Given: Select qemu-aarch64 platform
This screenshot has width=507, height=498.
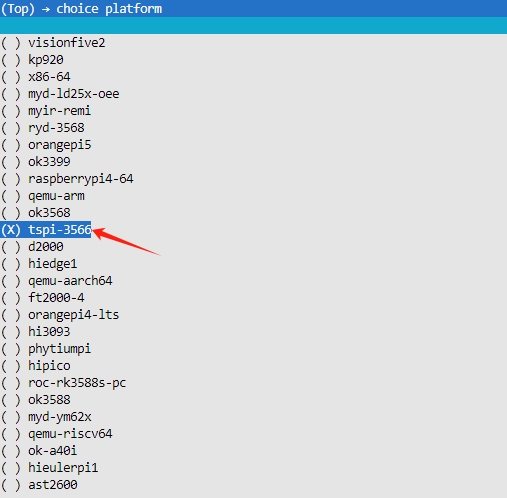Looking at the screenshot, I should [x=57, y=281].
